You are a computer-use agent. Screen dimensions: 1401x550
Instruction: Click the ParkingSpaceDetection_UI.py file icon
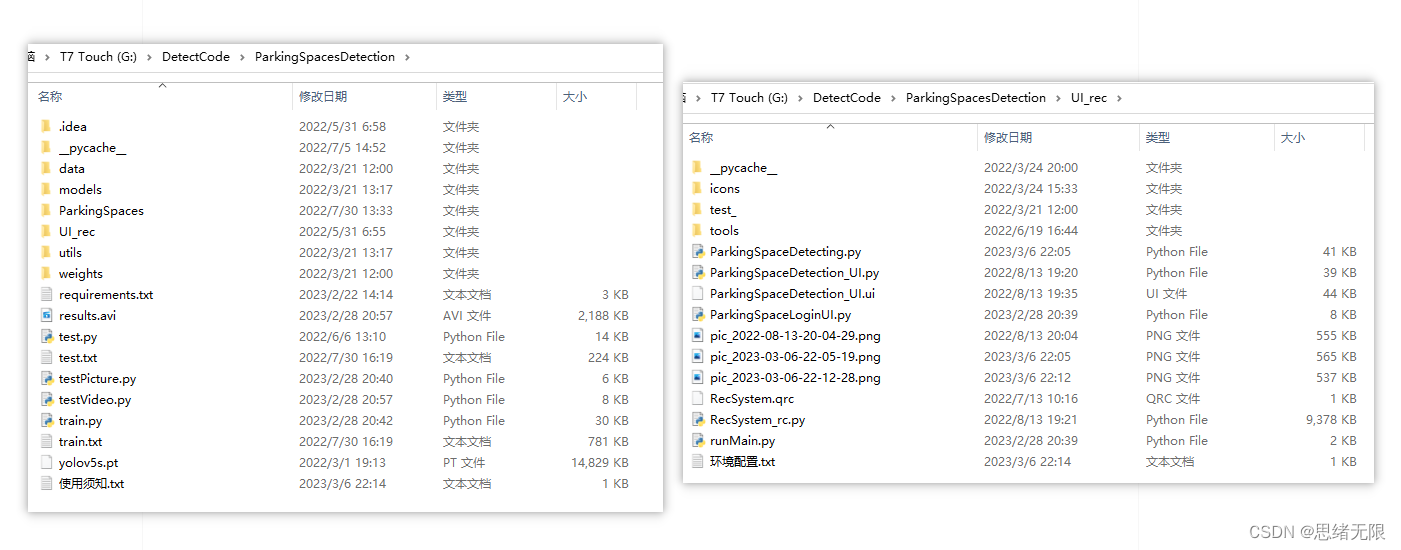[x=697, y=272]
